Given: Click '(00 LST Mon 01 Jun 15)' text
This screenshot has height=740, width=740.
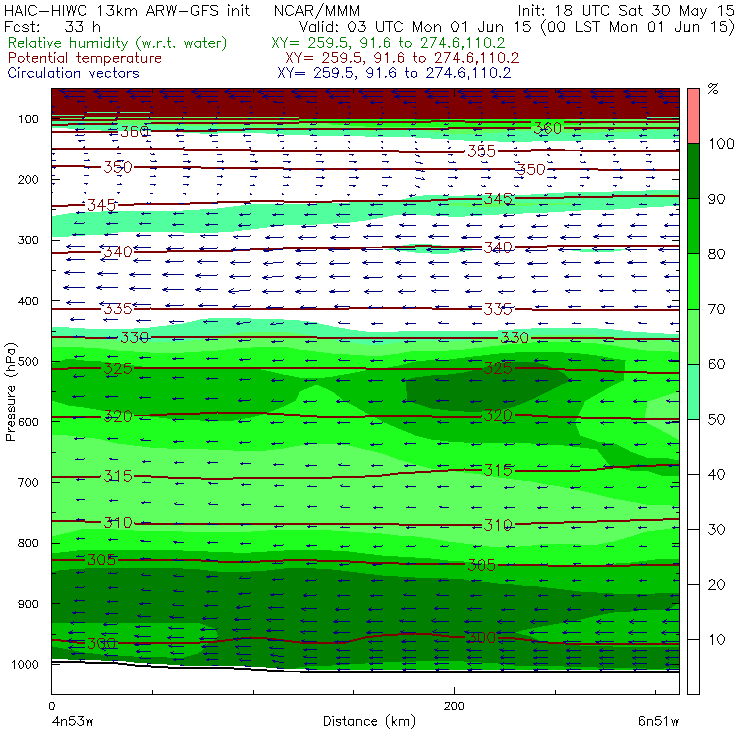Looking at the screenshot, I should coord(637,26).
